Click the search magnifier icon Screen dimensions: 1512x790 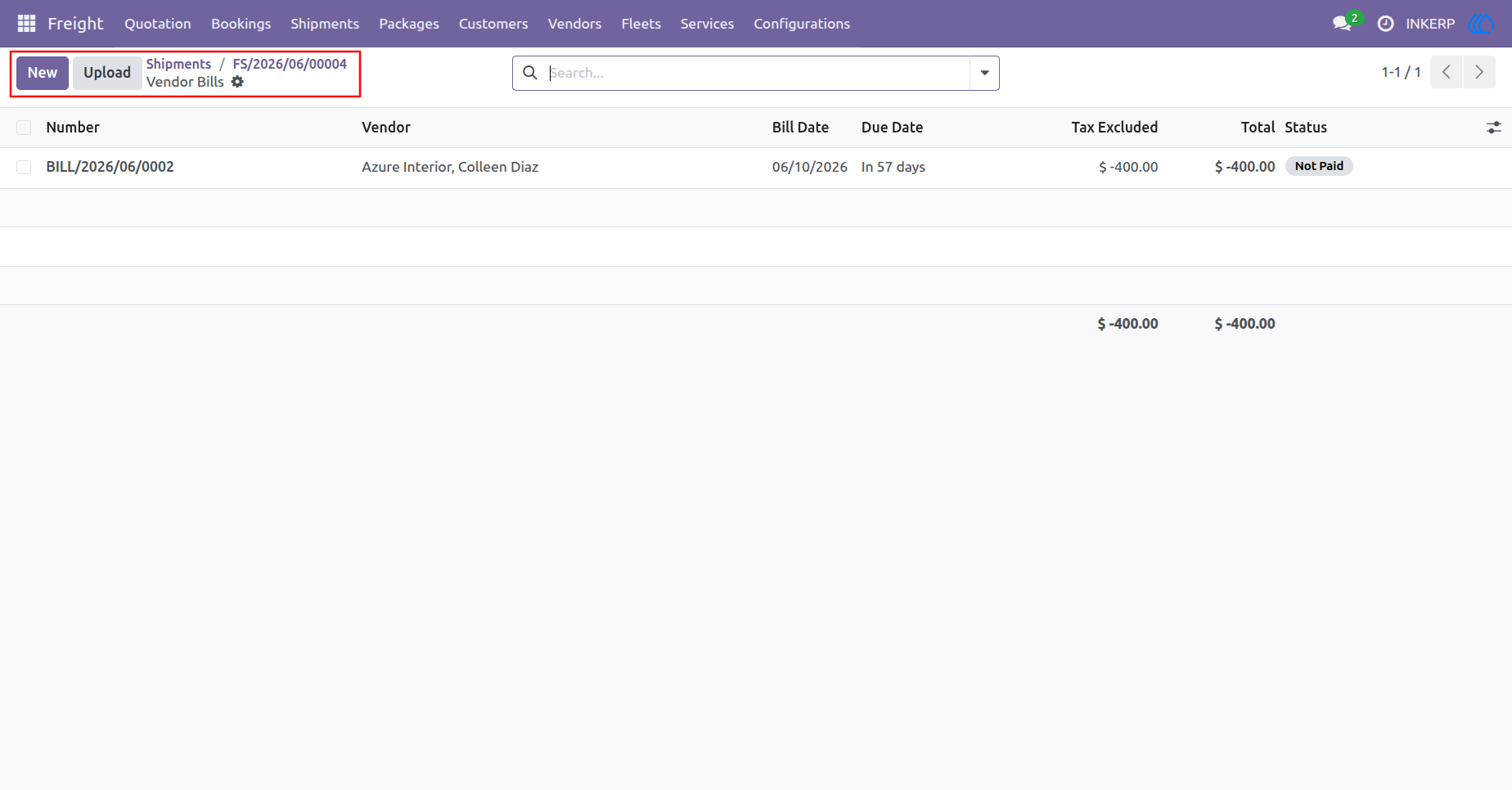point(530,73)
